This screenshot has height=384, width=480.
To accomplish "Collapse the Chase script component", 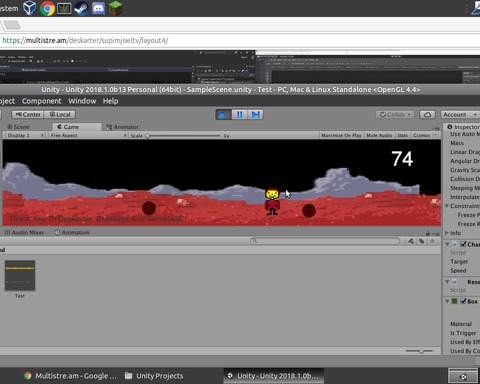I will coord(447,244).
